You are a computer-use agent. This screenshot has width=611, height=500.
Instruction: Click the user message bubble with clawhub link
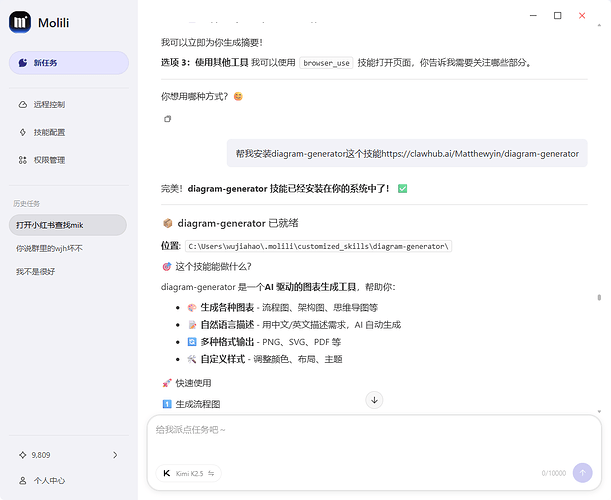pos(407,154)
